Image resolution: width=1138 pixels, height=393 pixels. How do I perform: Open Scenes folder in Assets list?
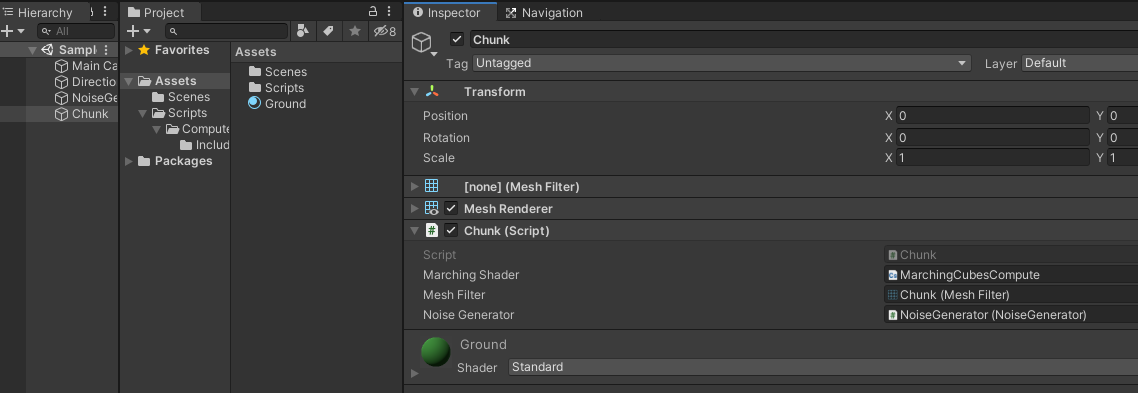click(x=278, y=72)
